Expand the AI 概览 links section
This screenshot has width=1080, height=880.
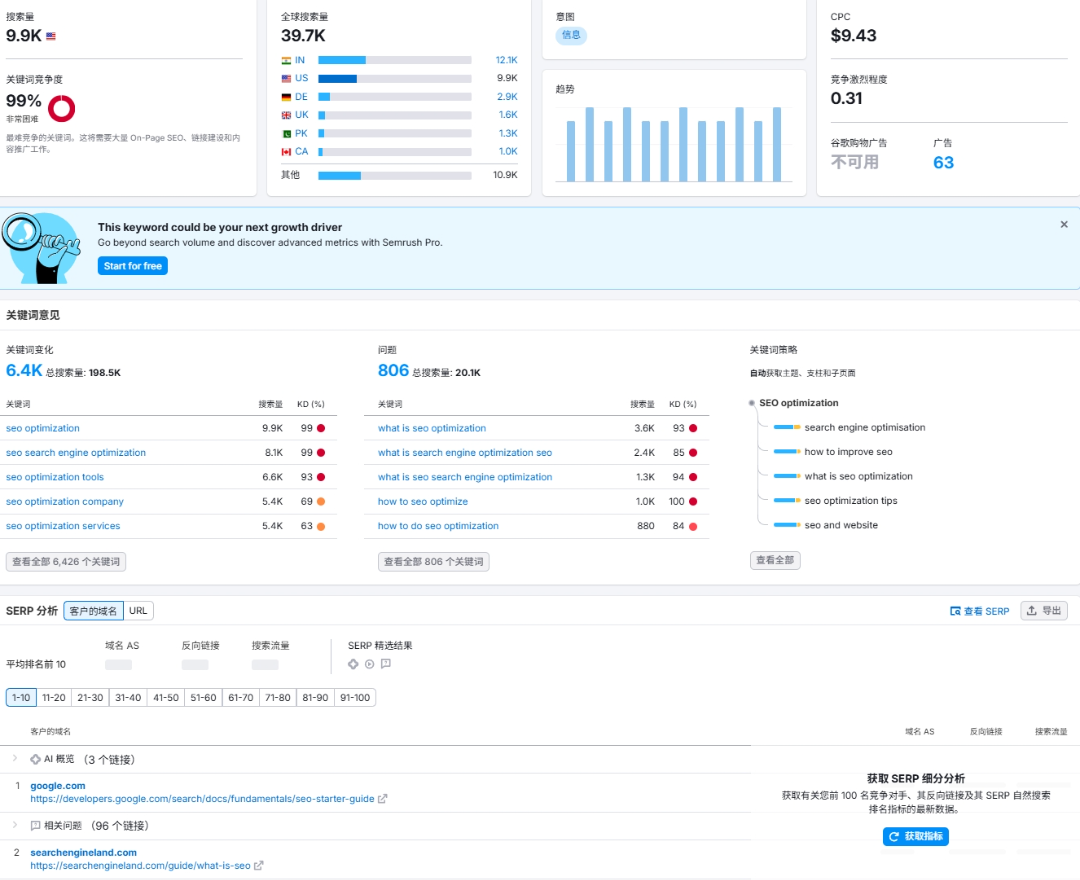(15, 758)
